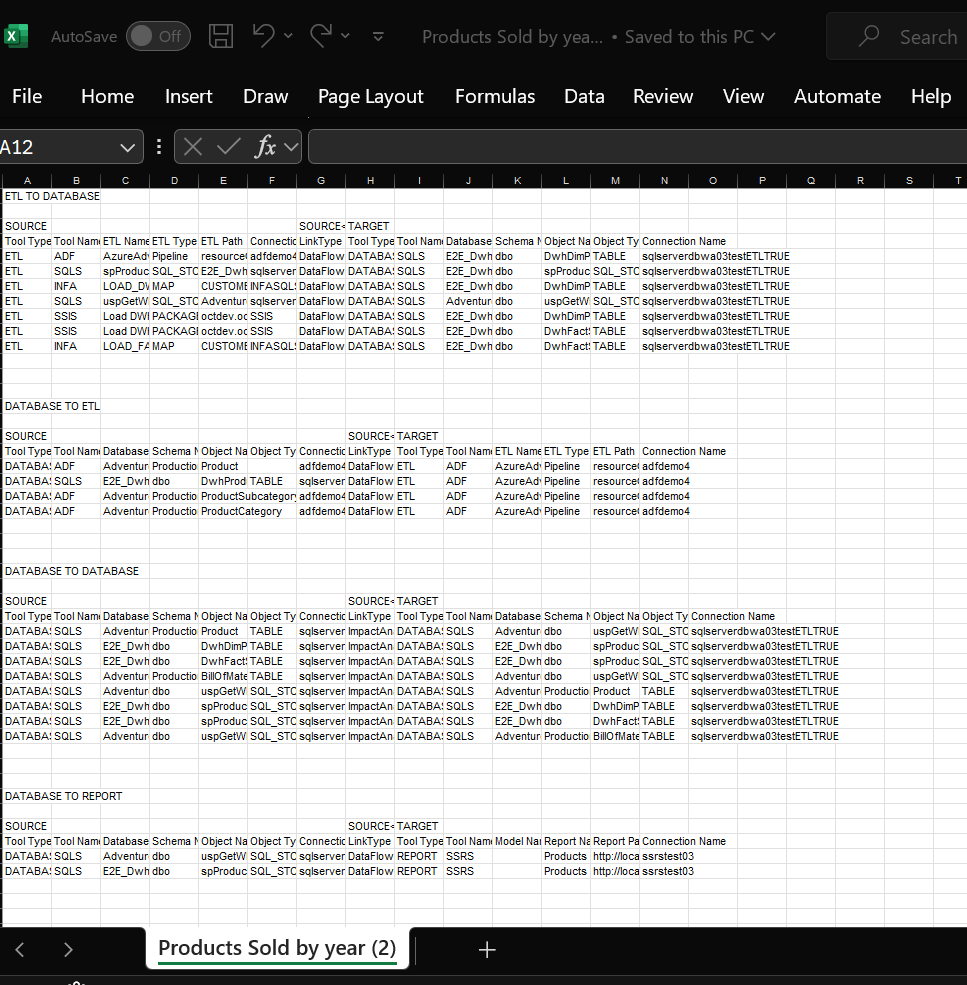The width and height of the screenshot is (967, 985).
Task: Click the New sheet plus icon
Action: coord(487,950)
